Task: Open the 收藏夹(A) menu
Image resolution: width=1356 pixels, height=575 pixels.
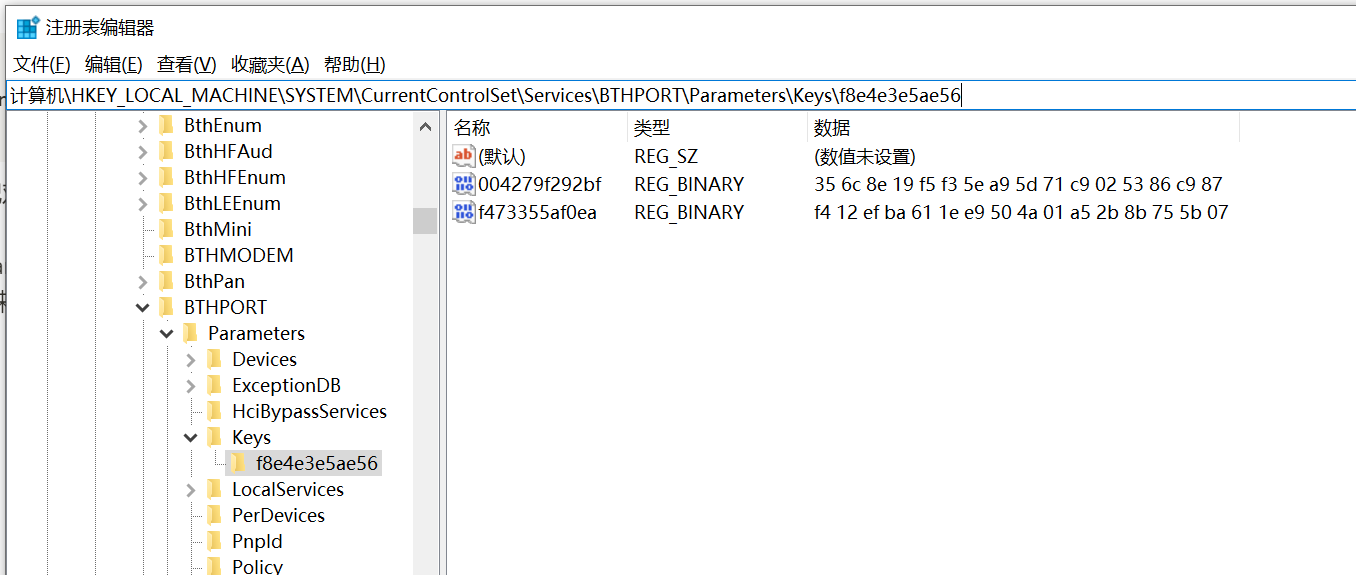Action: (270, 65)
